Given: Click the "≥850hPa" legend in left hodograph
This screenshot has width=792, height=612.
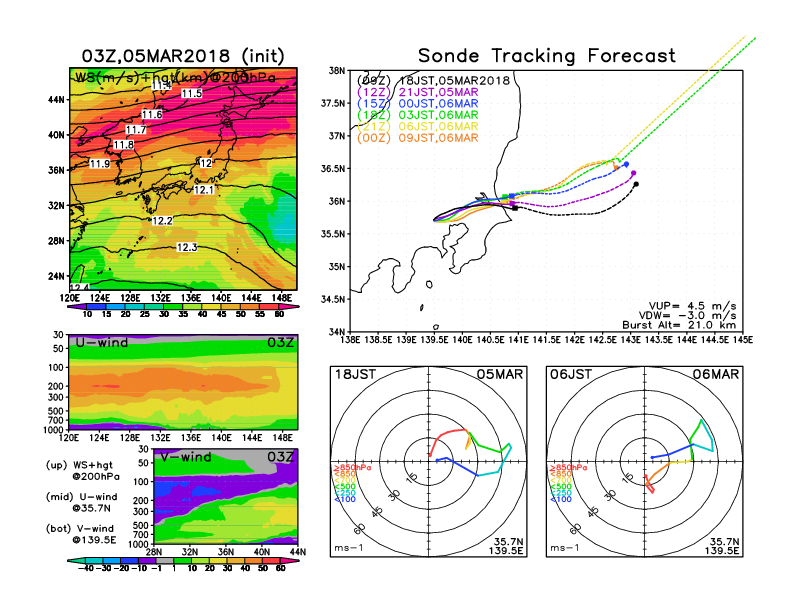Looking at the screenshot, I should coord(352,468).
